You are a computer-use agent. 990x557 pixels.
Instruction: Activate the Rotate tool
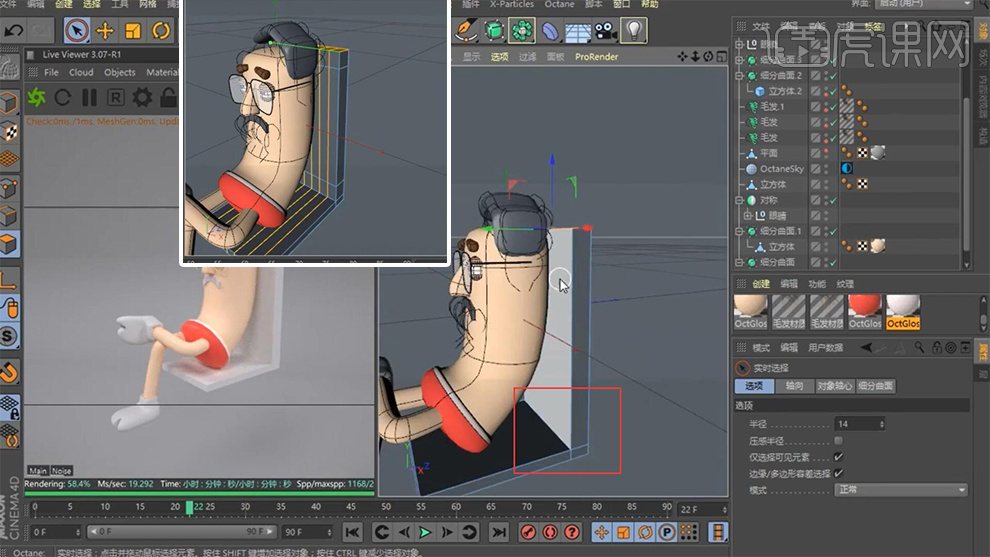[x=161, y=30]
